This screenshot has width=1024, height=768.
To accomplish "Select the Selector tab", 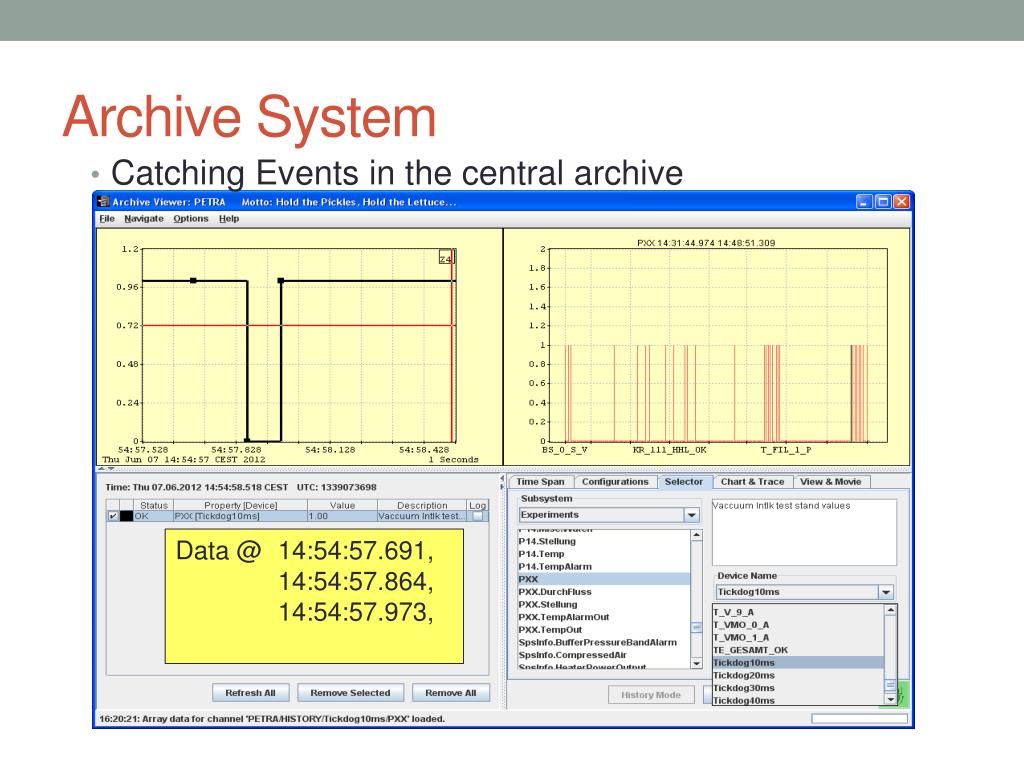I will point(684,482).
